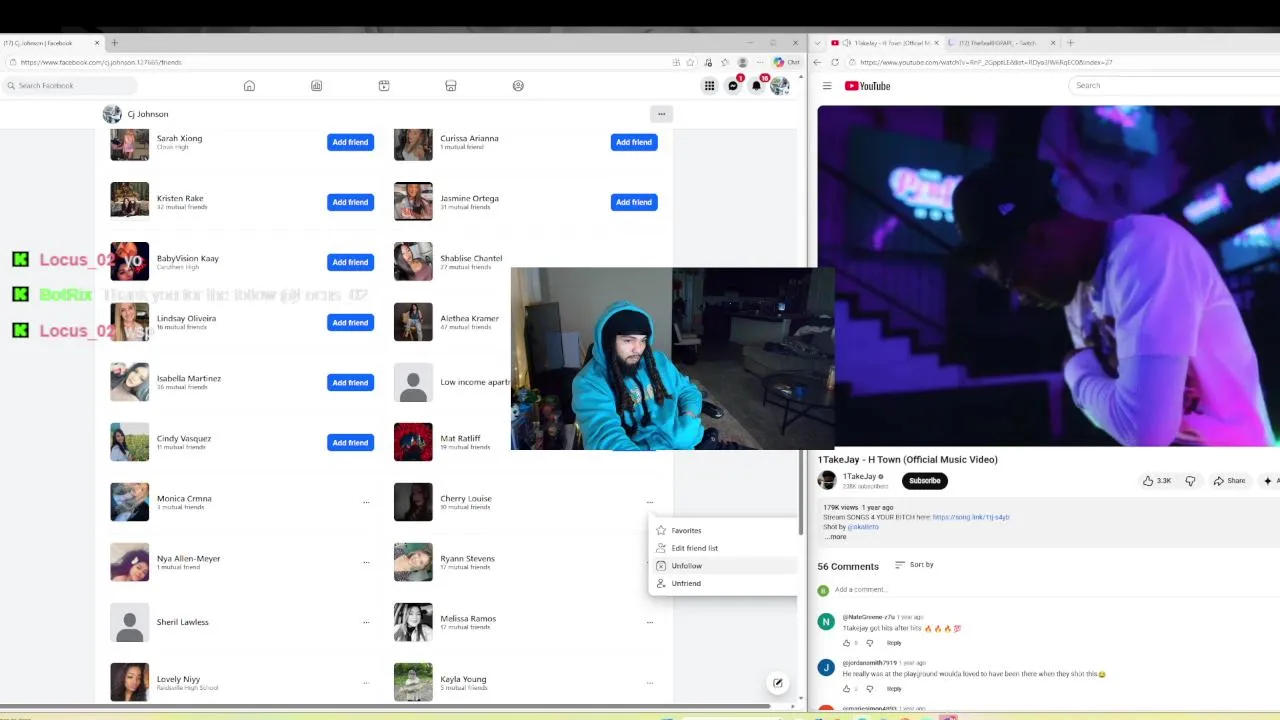The height and width of the screenshot is (720, 1280).
Task: Open Mat Ratliff's profile thumbnail
Action: (413, 442)
